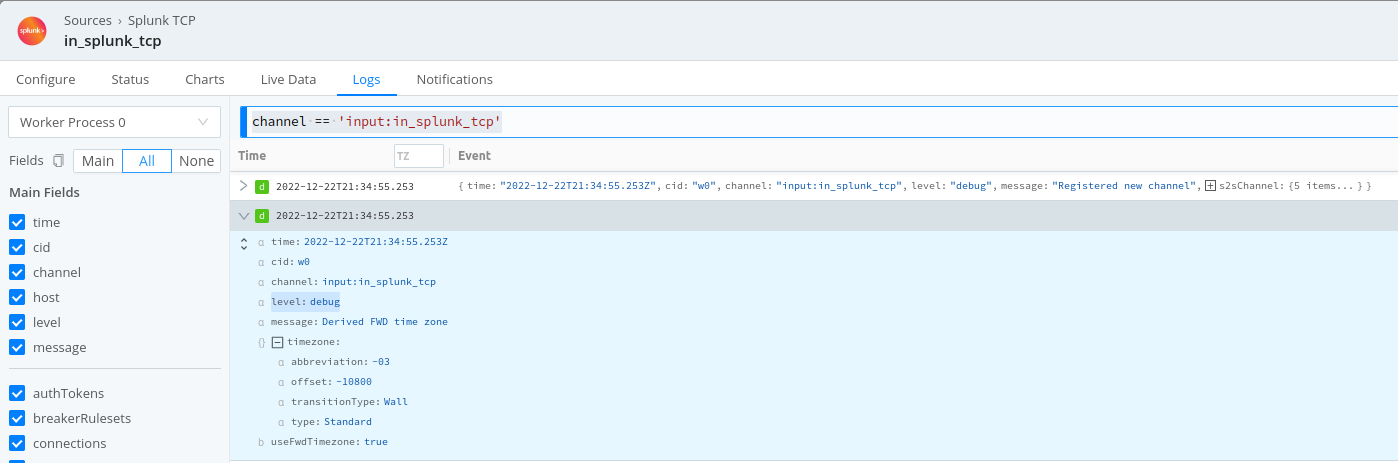Select the Main fields button
1398x463 pixels.
click(x=98, y=161)
